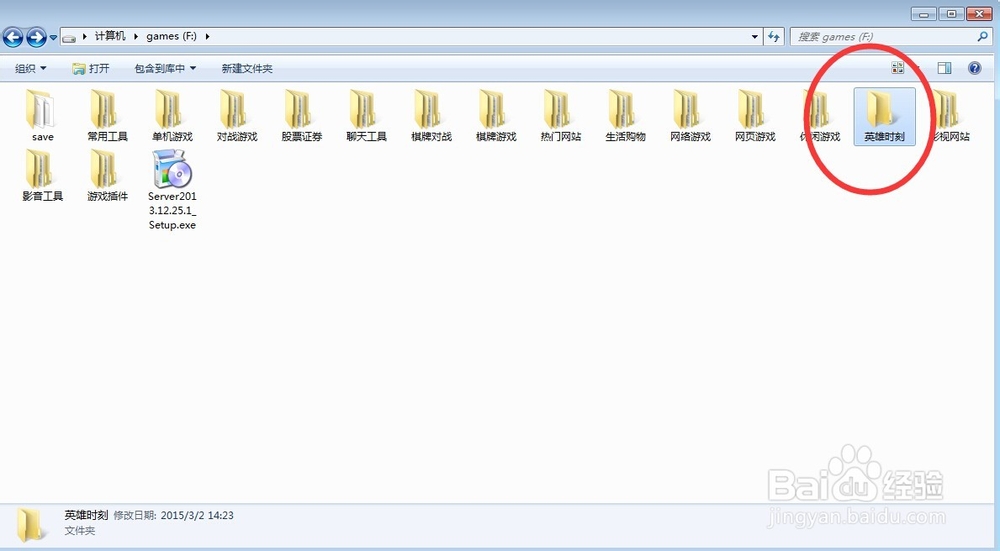Click the 英雄时刻 folder icon in details pane
This screenshot has height=551, width=1000.
29,524
